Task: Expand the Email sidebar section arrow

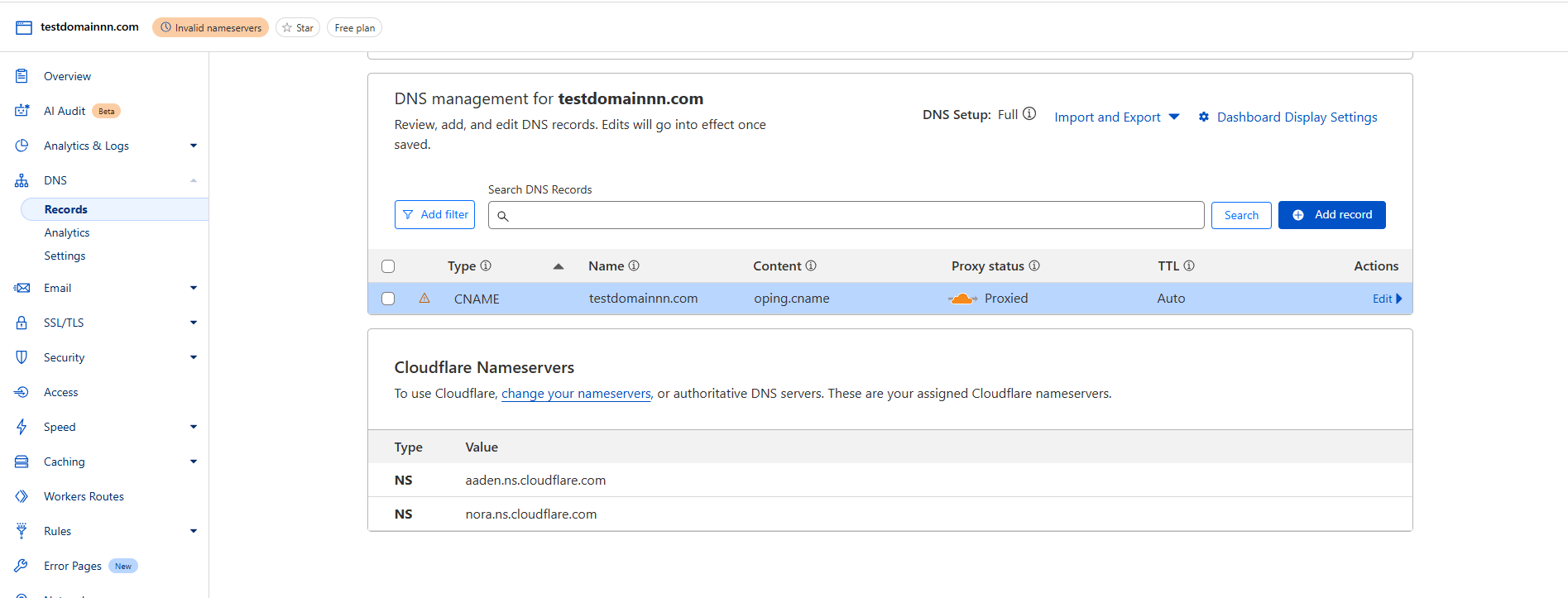Action: 194,288
